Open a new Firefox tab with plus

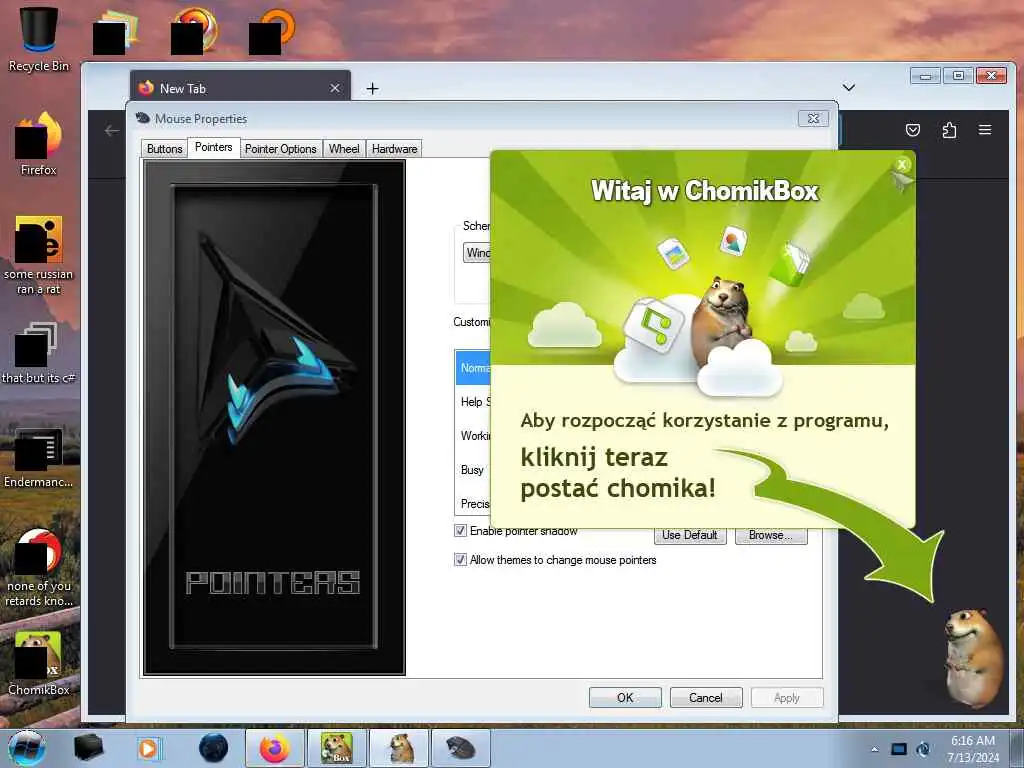point(372,88)
